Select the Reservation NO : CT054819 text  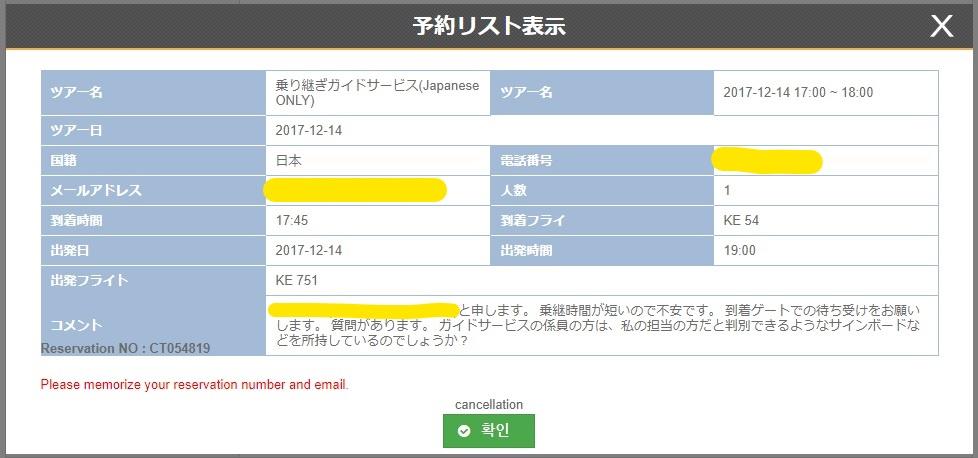click(x=125, y=348)
